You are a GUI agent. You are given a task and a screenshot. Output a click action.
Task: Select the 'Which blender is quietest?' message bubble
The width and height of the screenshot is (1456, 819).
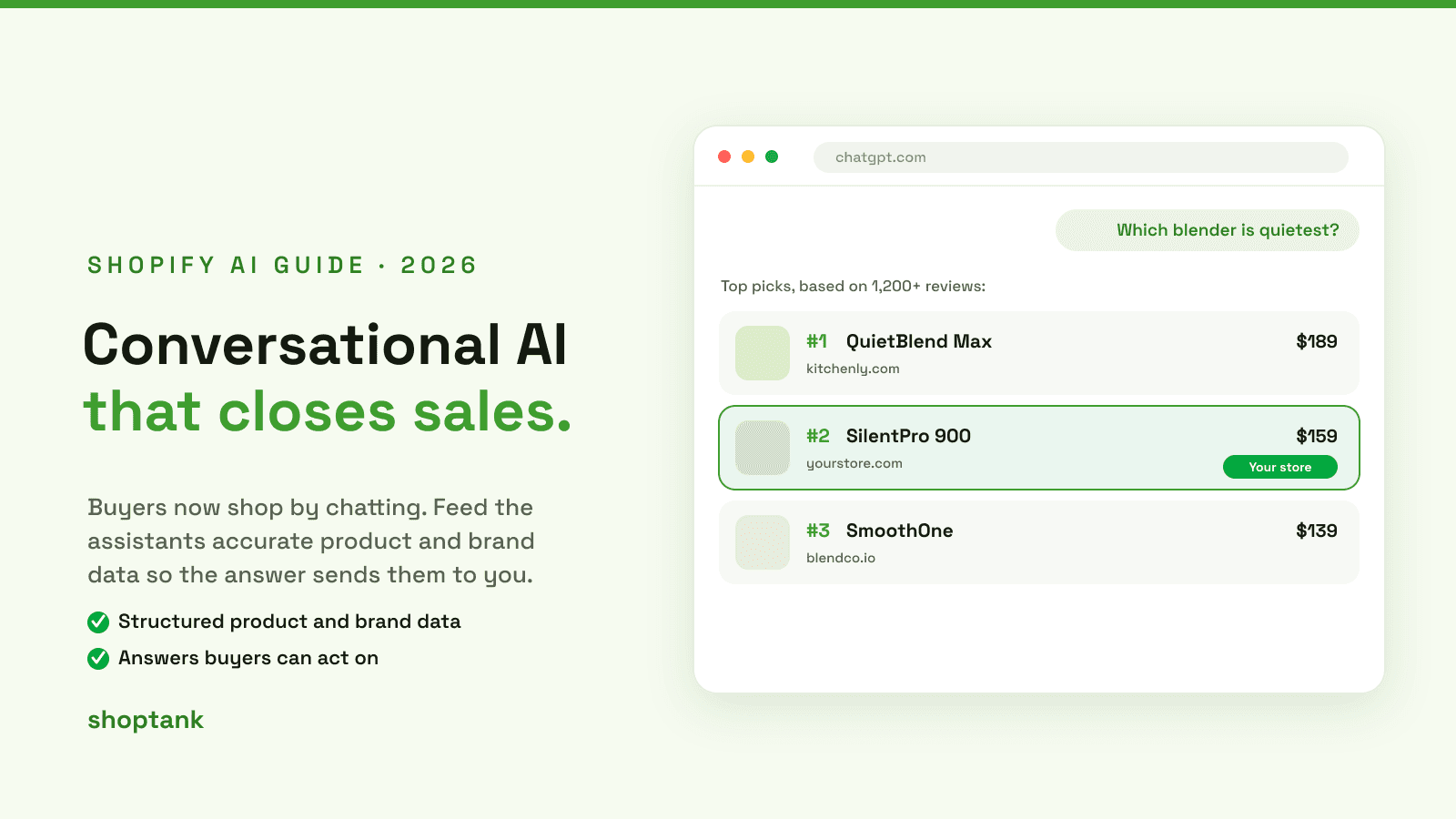pos(1207,230)
